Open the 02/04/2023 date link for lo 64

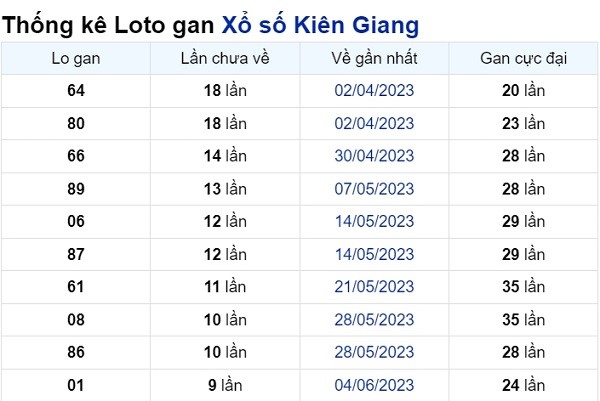[x=374, y=91]
